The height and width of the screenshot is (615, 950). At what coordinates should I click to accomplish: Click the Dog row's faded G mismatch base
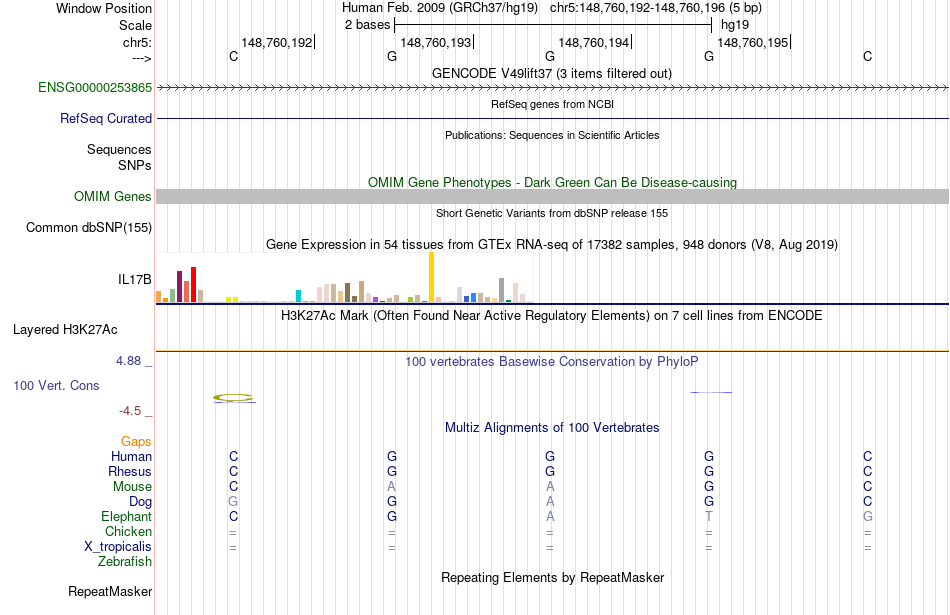pos(233,502)
